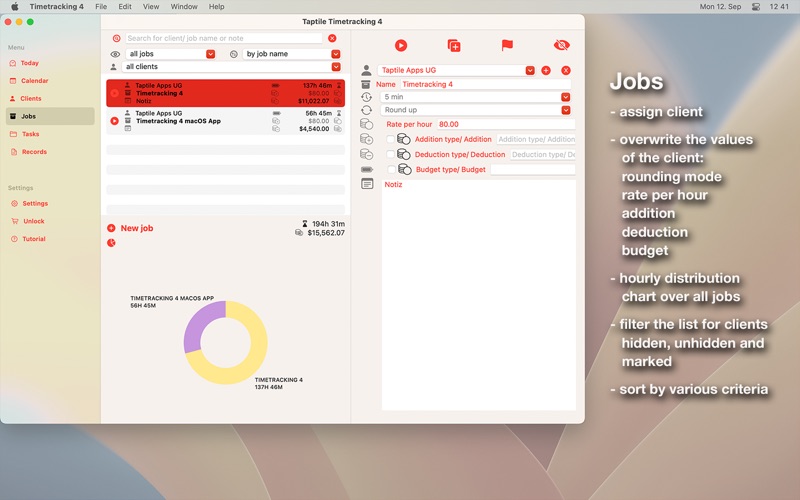Open the Edit menu
800x500 pixels.
pos(125,7)
